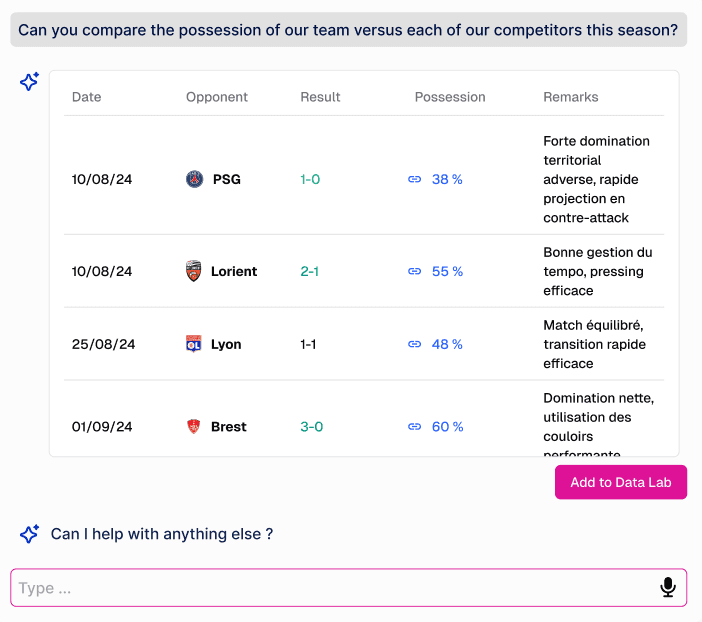
Task: Click the Brest team crest icon
Action: pos(194,426)
